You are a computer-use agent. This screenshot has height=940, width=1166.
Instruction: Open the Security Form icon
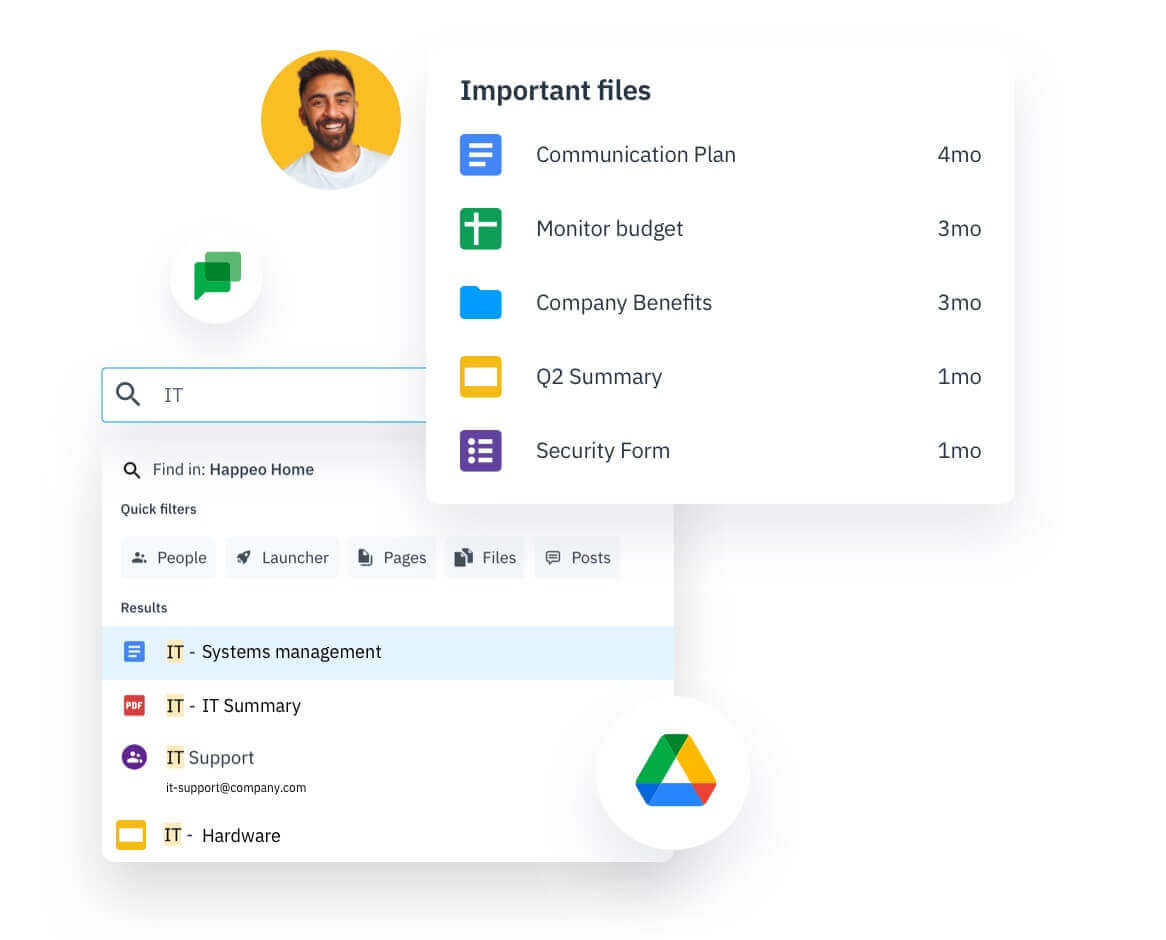click(x=480, y=451)
